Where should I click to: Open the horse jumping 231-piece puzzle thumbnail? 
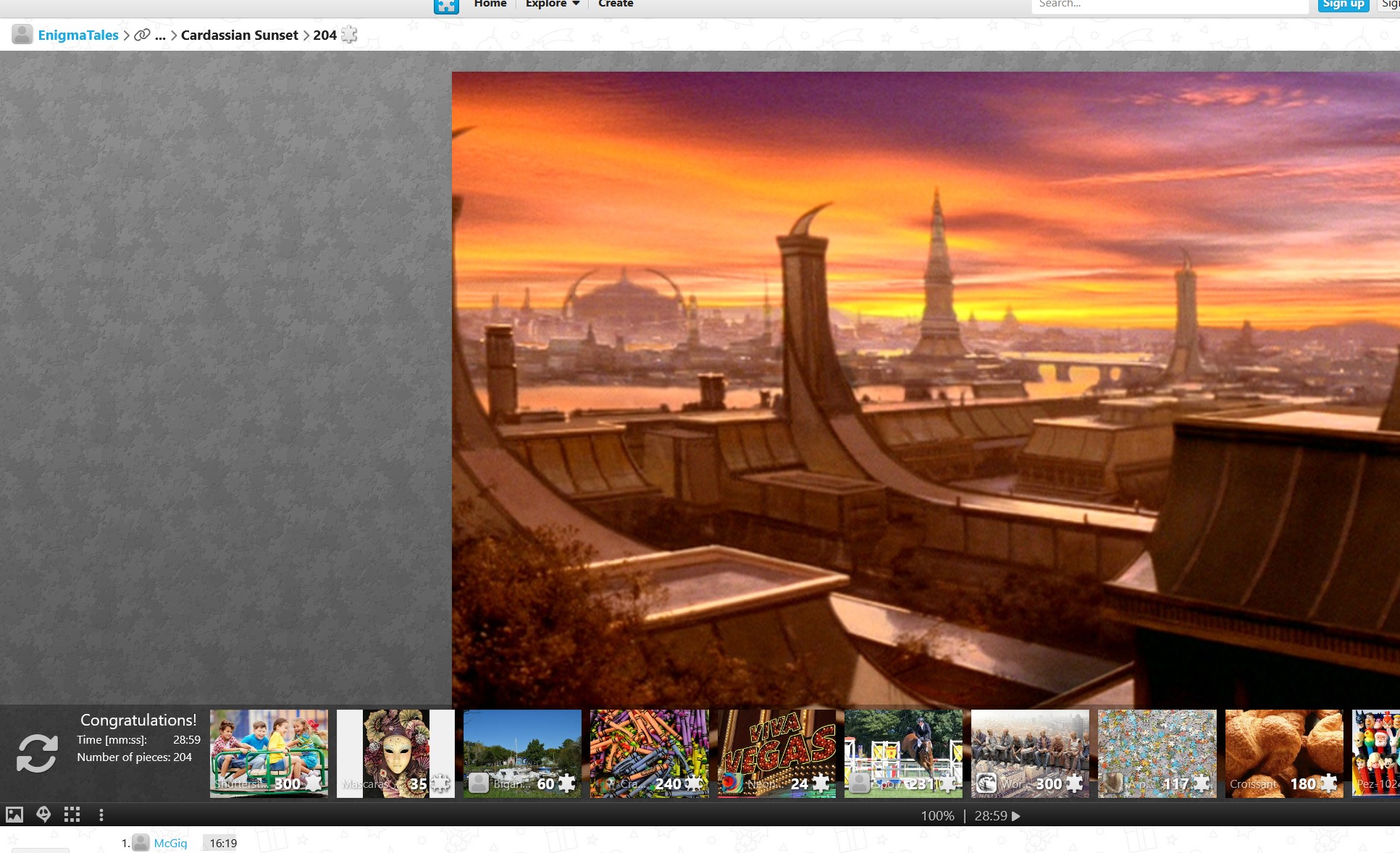(903, 754)
